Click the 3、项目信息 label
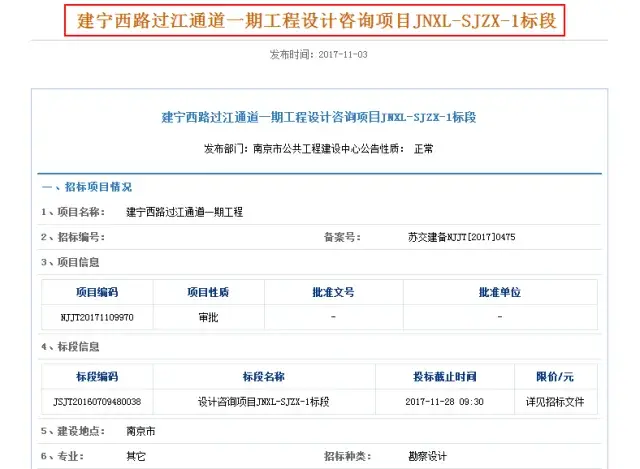The height and width of the screenshot is (469, 640). (70, 262)
